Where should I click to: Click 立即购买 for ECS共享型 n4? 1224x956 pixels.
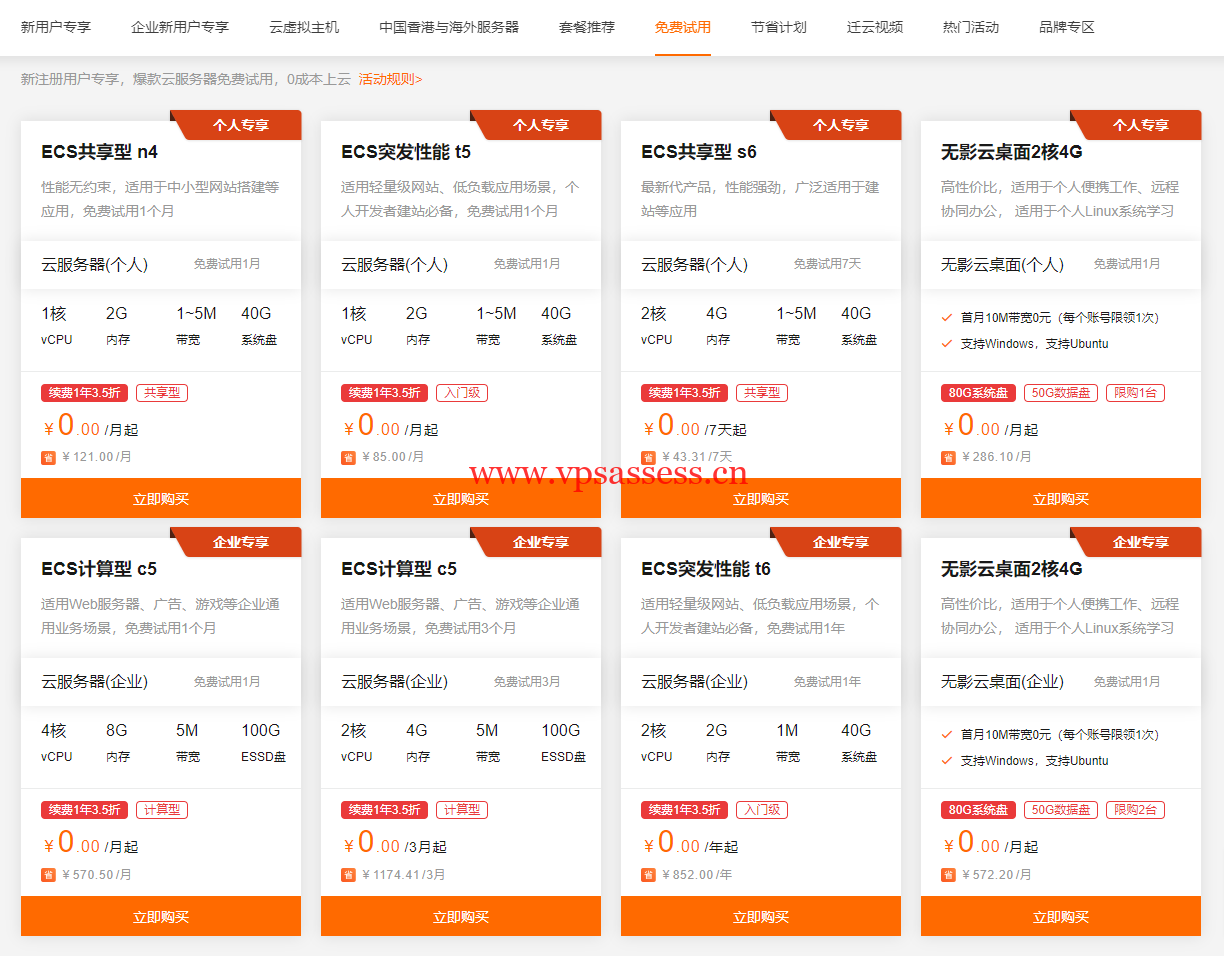[161, 499]
